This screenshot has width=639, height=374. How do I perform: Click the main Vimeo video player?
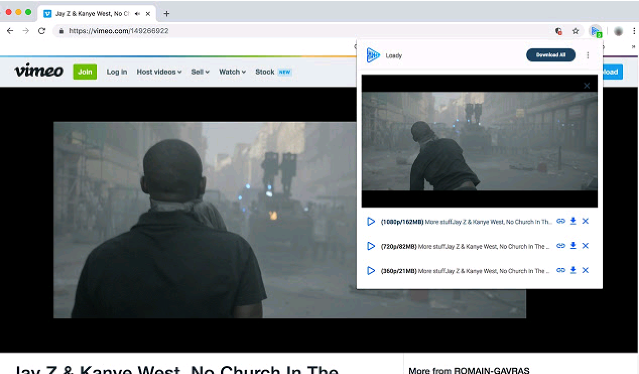(205, 220)
